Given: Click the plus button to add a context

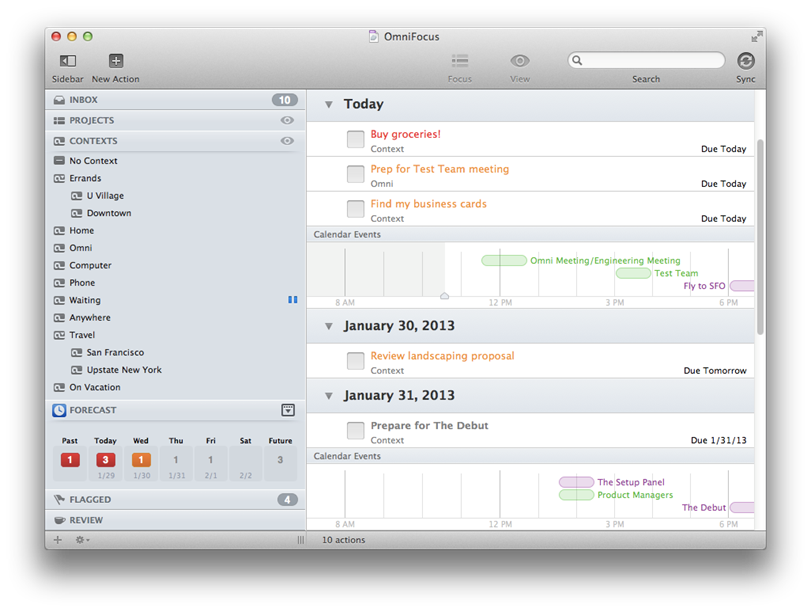Looking at the screenshot, I should pos(57,539).
